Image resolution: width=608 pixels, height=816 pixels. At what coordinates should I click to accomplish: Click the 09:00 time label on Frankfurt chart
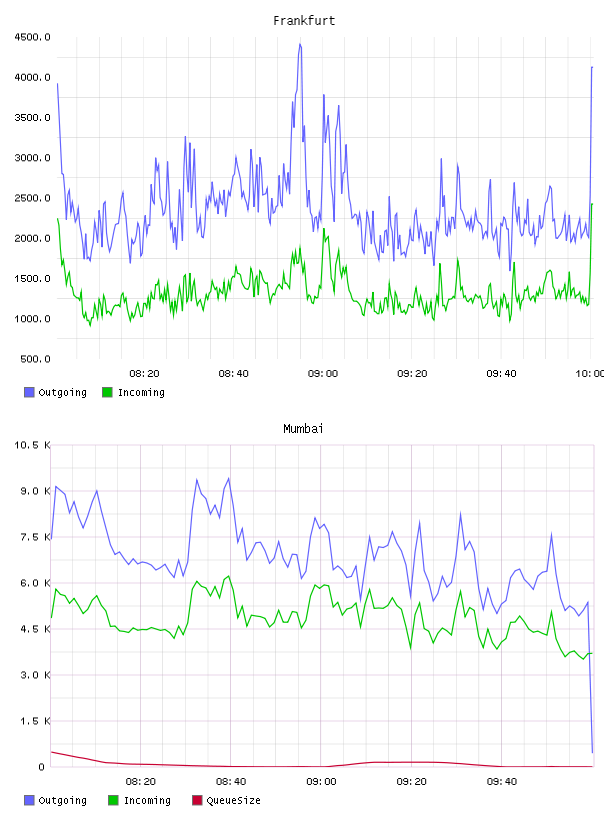323,374
